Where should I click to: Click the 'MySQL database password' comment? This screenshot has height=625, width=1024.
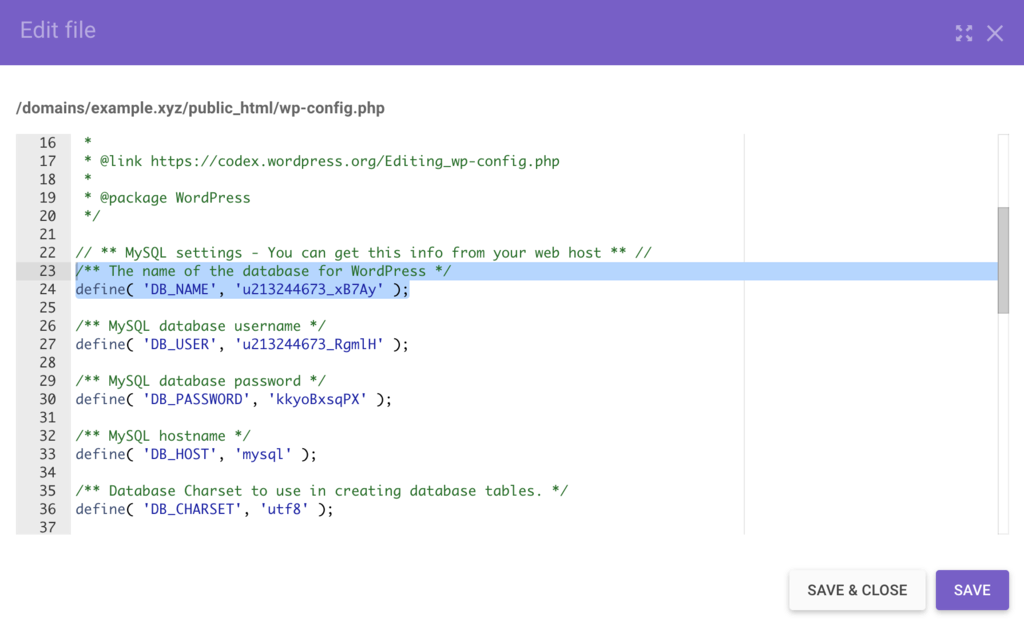[x=200, y=381]
